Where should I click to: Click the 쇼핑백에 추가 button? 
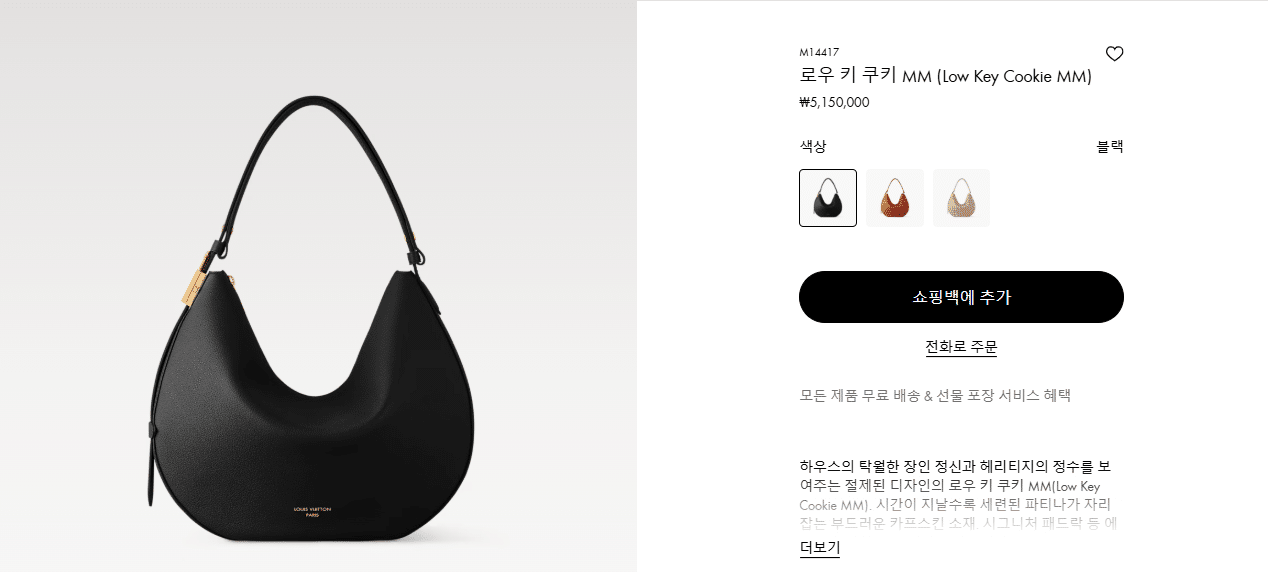(x=961, y=297)
